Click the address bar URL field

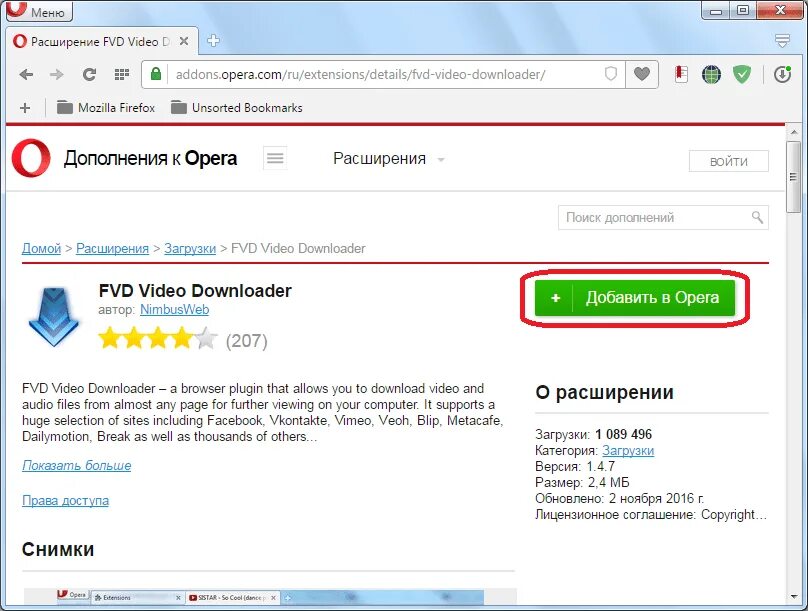[383, 75]
